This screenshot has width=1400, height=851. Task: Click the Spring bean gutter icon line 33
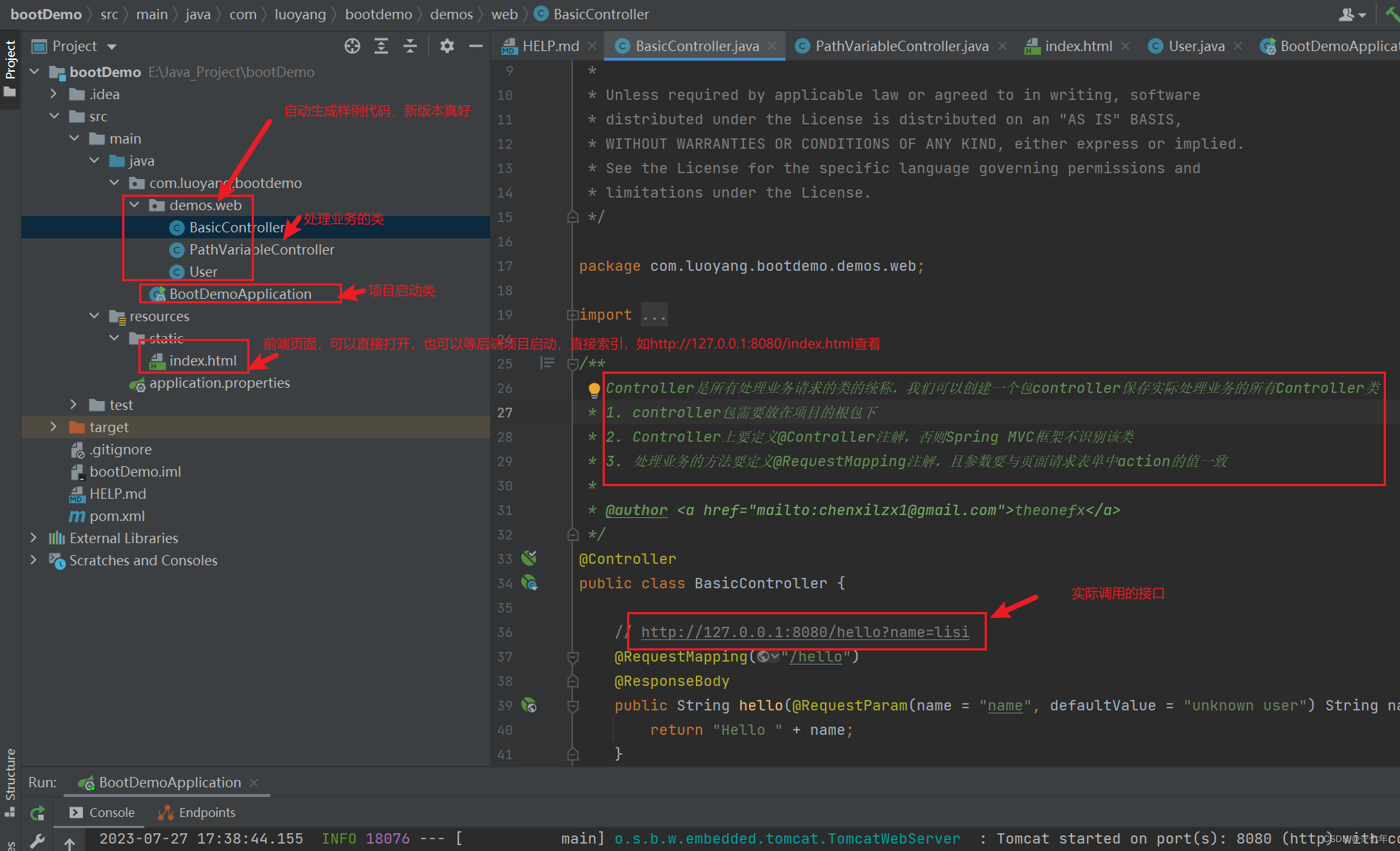tap(529, 558)
